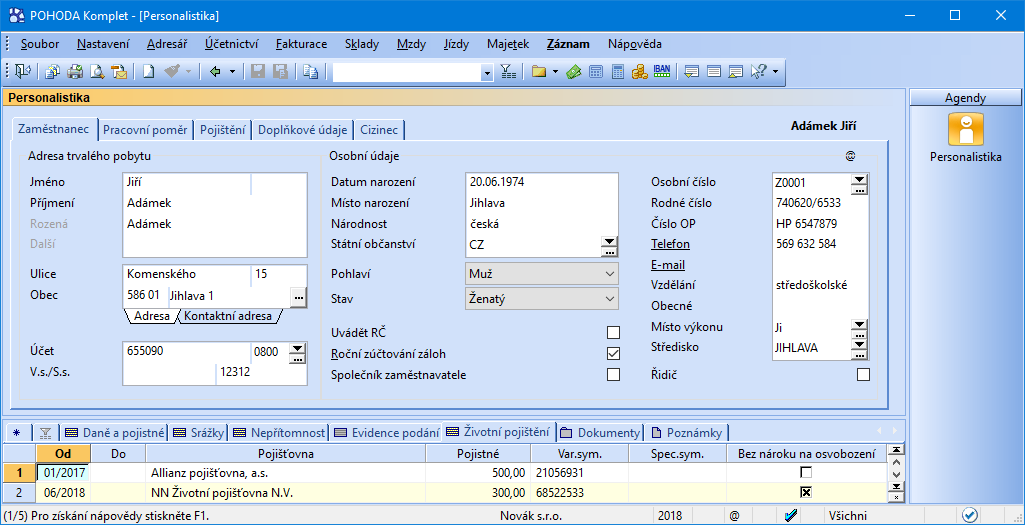1025x525 pixels.
Task: Switch to the Pojištění tab
Action: pyautogui.click(x=223, y=129)
